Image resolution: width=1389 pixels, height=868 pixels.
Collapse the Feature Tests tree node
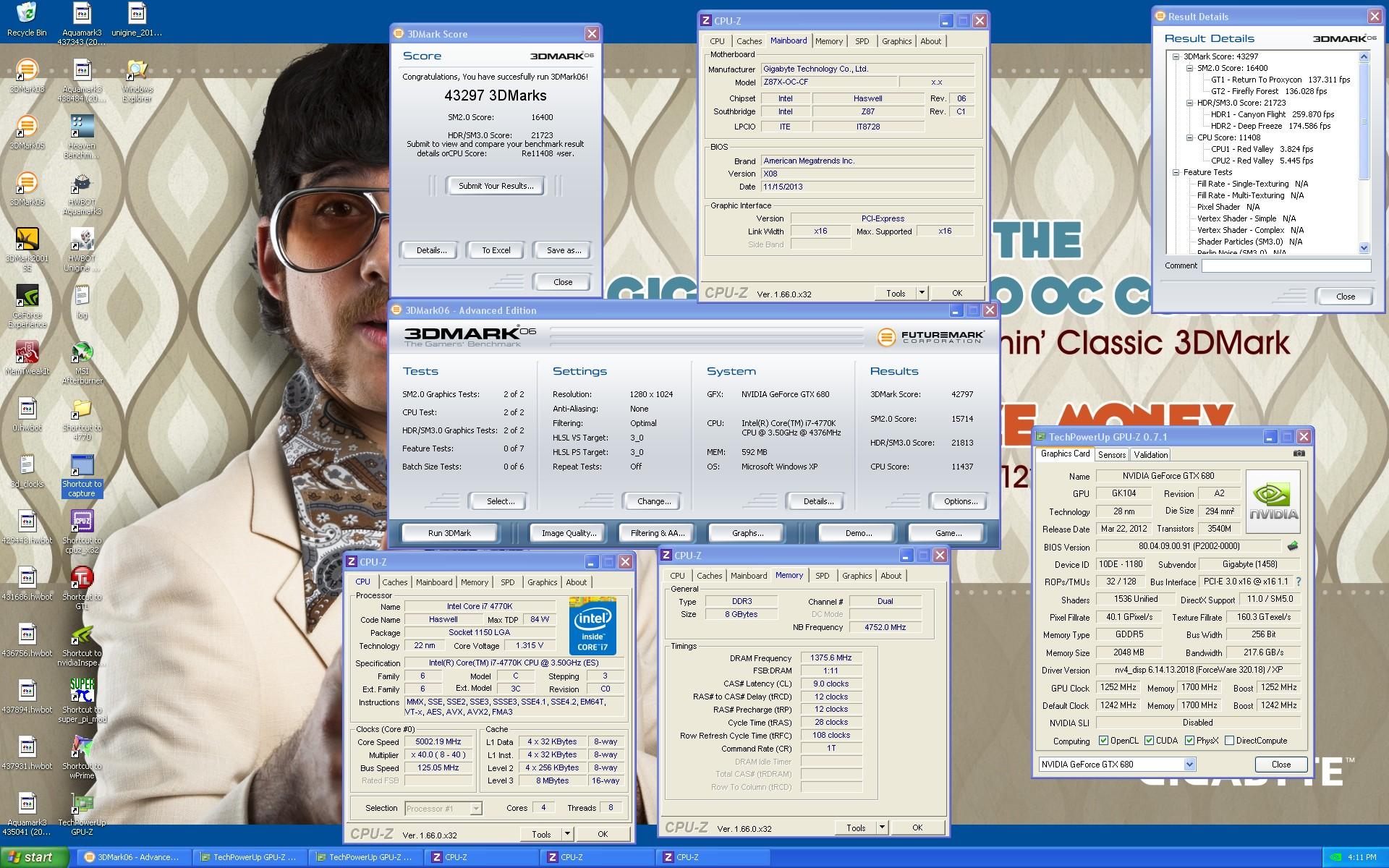1176,172
